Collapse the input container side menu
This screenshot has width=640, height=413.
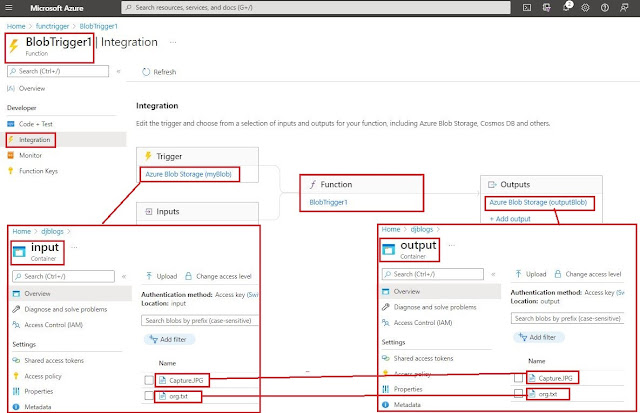[x=124, y=276]
